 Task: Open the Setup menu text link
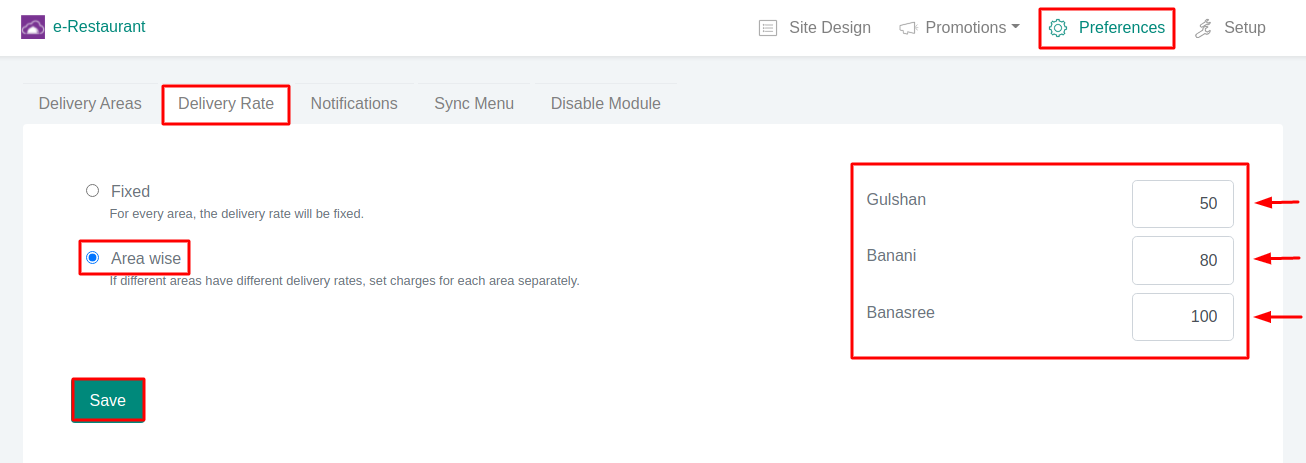pos(1244,28)
